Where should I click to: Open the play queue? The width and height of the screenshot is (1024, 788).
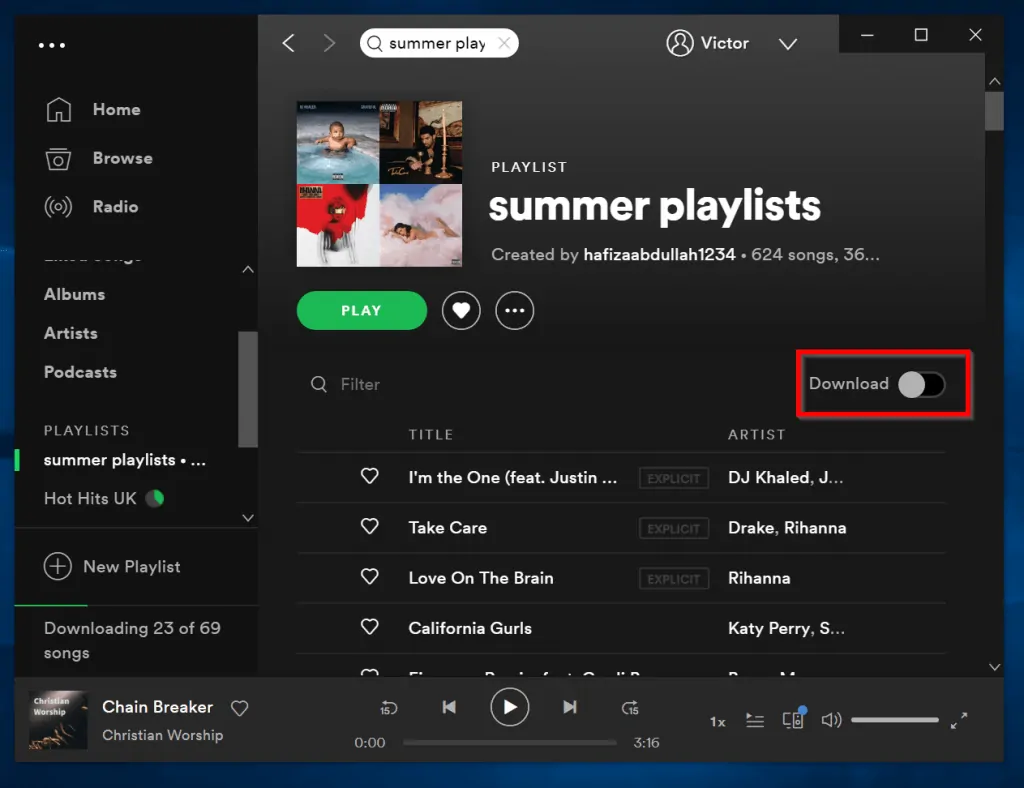pyautogui.click(x=755, y=719)
